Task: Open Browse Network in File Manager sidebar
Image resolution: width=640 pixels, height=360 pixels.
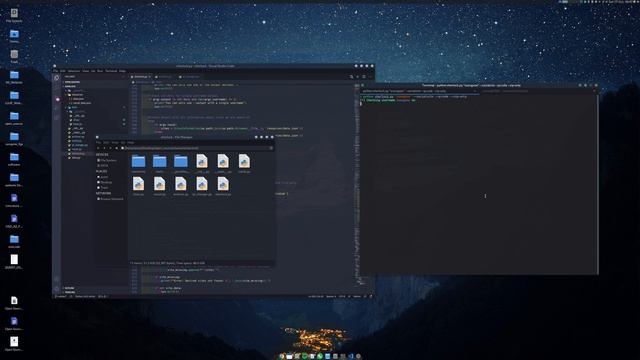Action: point(111,199)
